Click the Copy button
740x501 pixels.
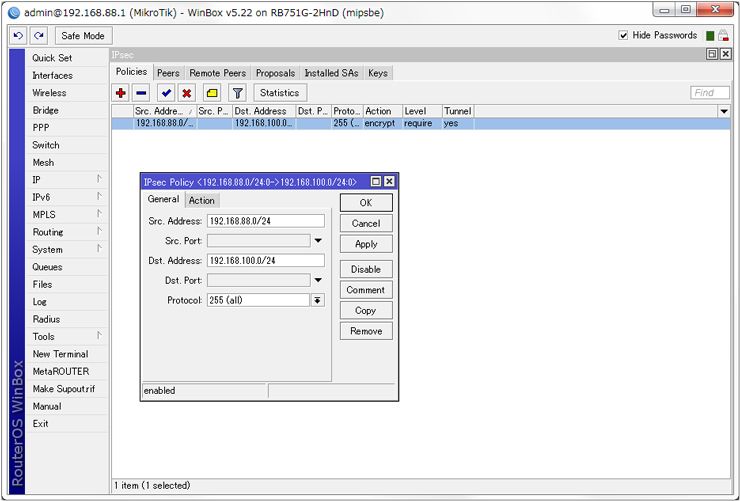[366, 310]
